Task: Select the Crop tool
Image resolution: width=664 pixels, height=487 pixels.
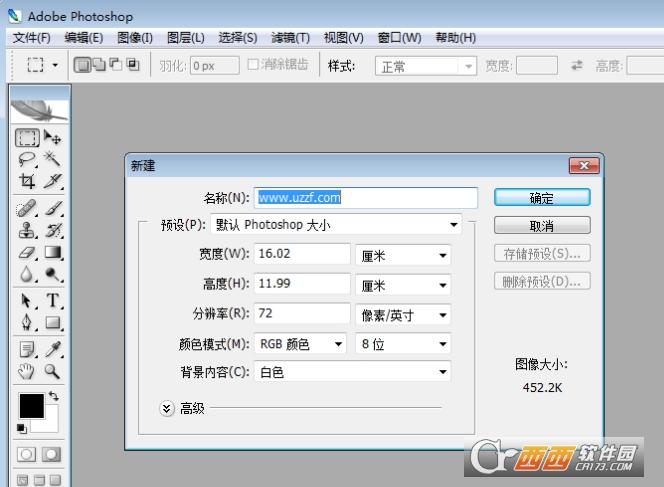Action: (x=27, y=181)
